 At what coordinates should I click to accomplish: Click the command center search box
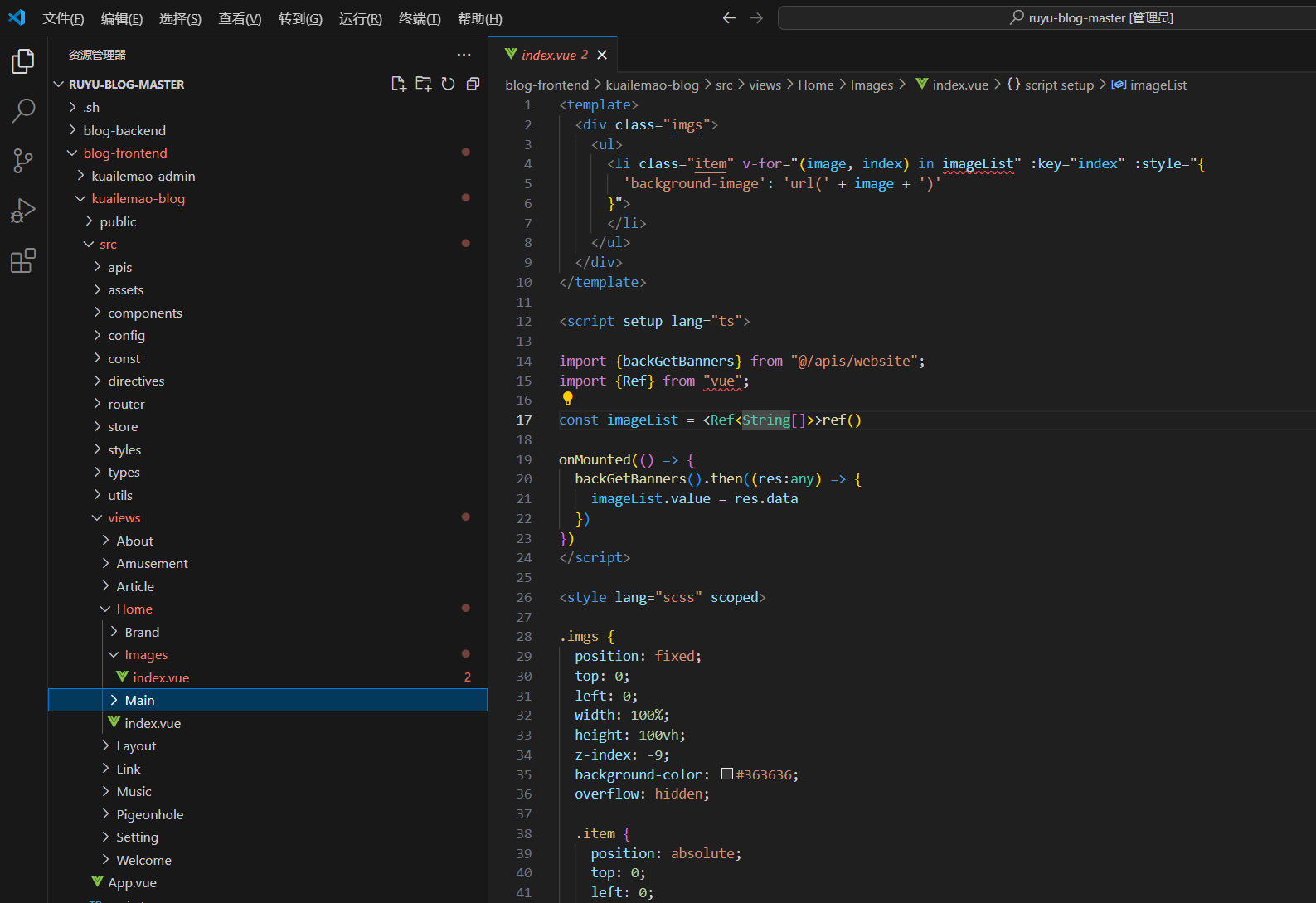tap(1046, 17)
